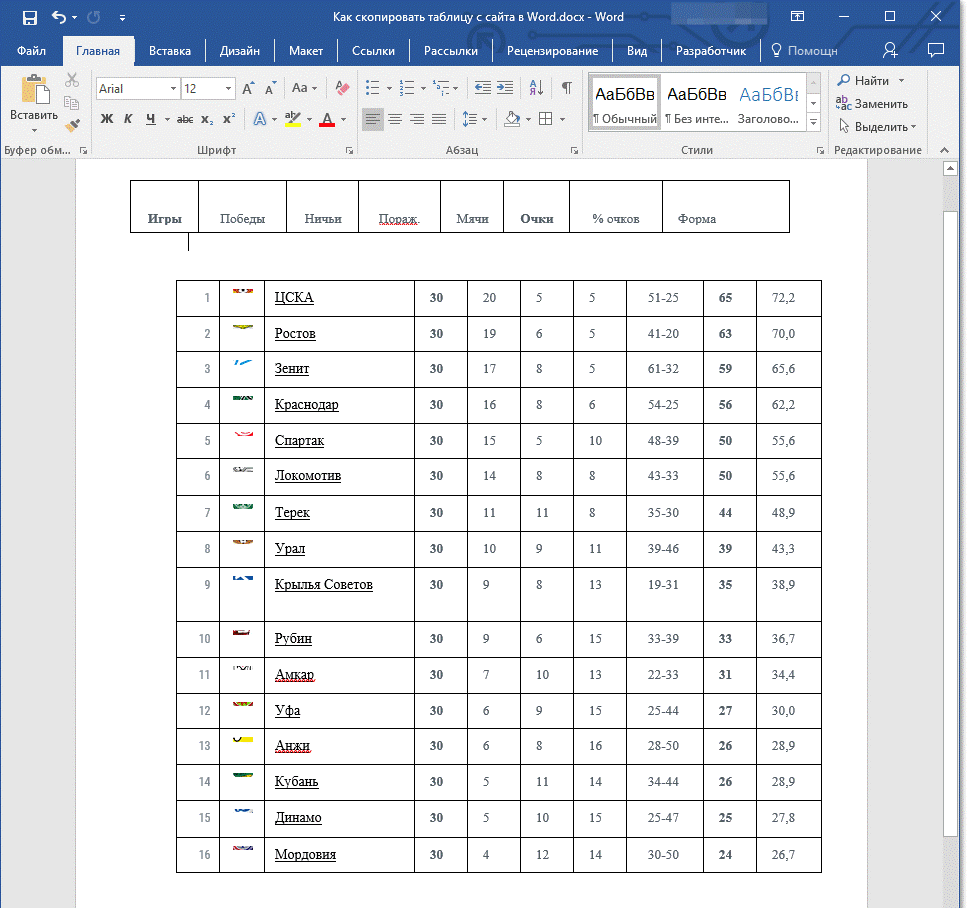Center-align the paragraph text
This screenshot has height=908, width=968.
tap(395, 119)
